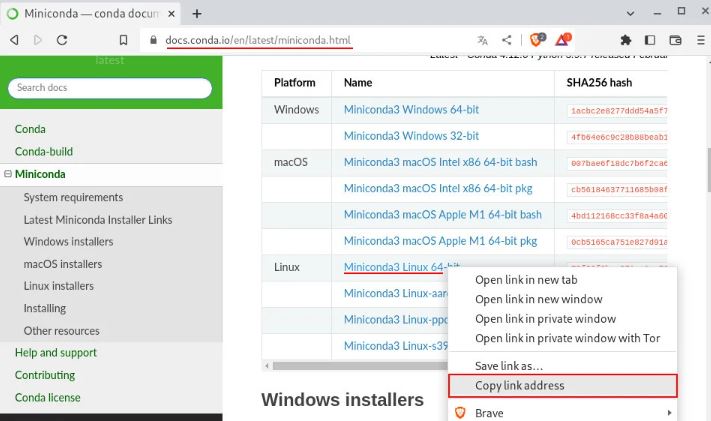
Task: Download Miniconda3 macOS Apple M1 64-bit bash
Action: pyautogui.click(x=443, y=215)
